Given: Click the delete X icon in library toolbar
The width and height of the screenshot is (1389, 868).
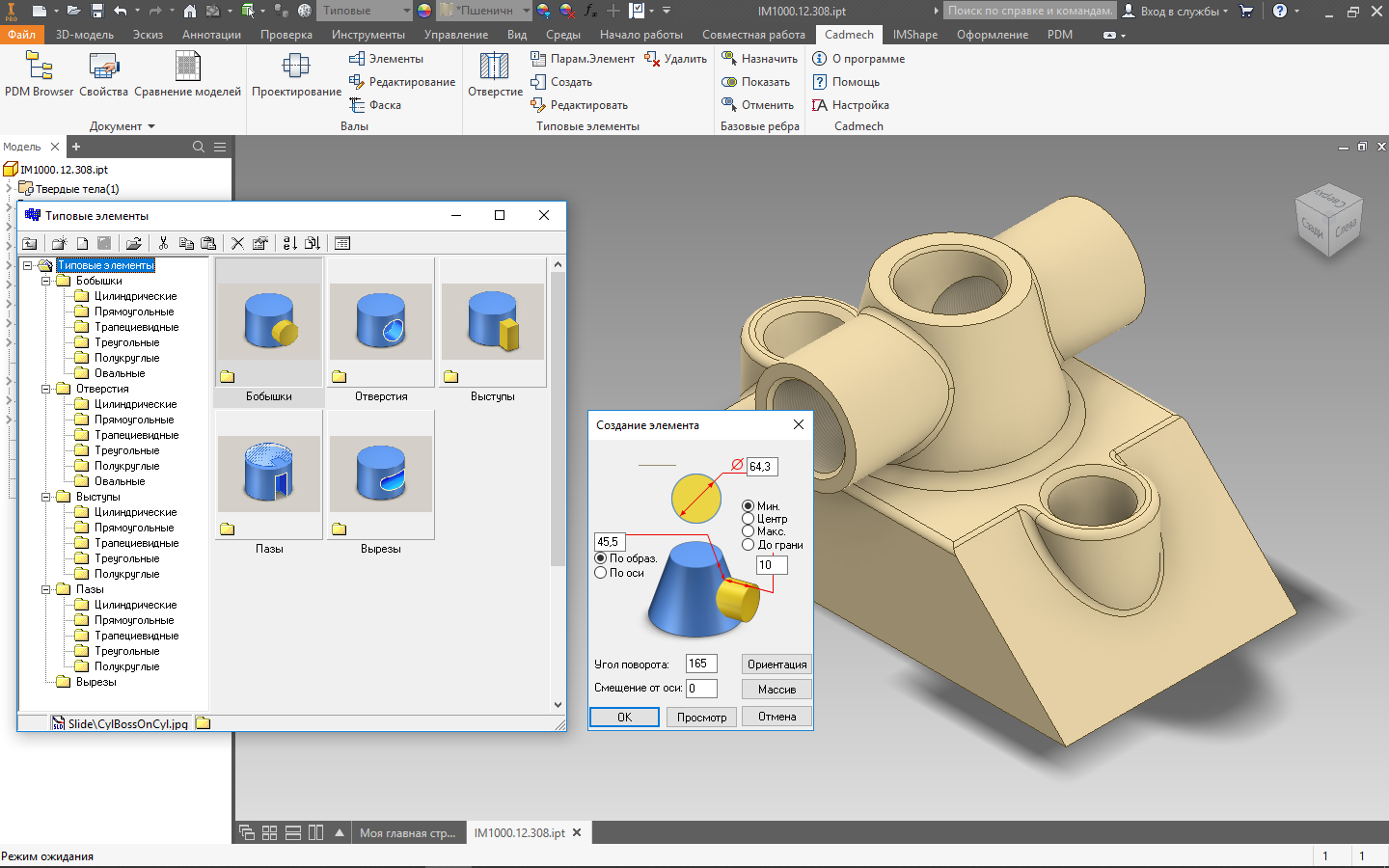Looking at the screenshot, I should (x=237, y=243).
